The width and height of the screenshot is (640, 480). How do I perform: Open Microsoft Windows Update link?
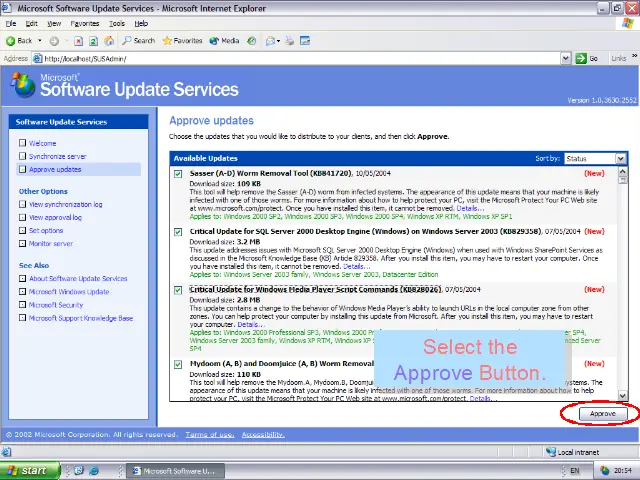tap(69, 292)
